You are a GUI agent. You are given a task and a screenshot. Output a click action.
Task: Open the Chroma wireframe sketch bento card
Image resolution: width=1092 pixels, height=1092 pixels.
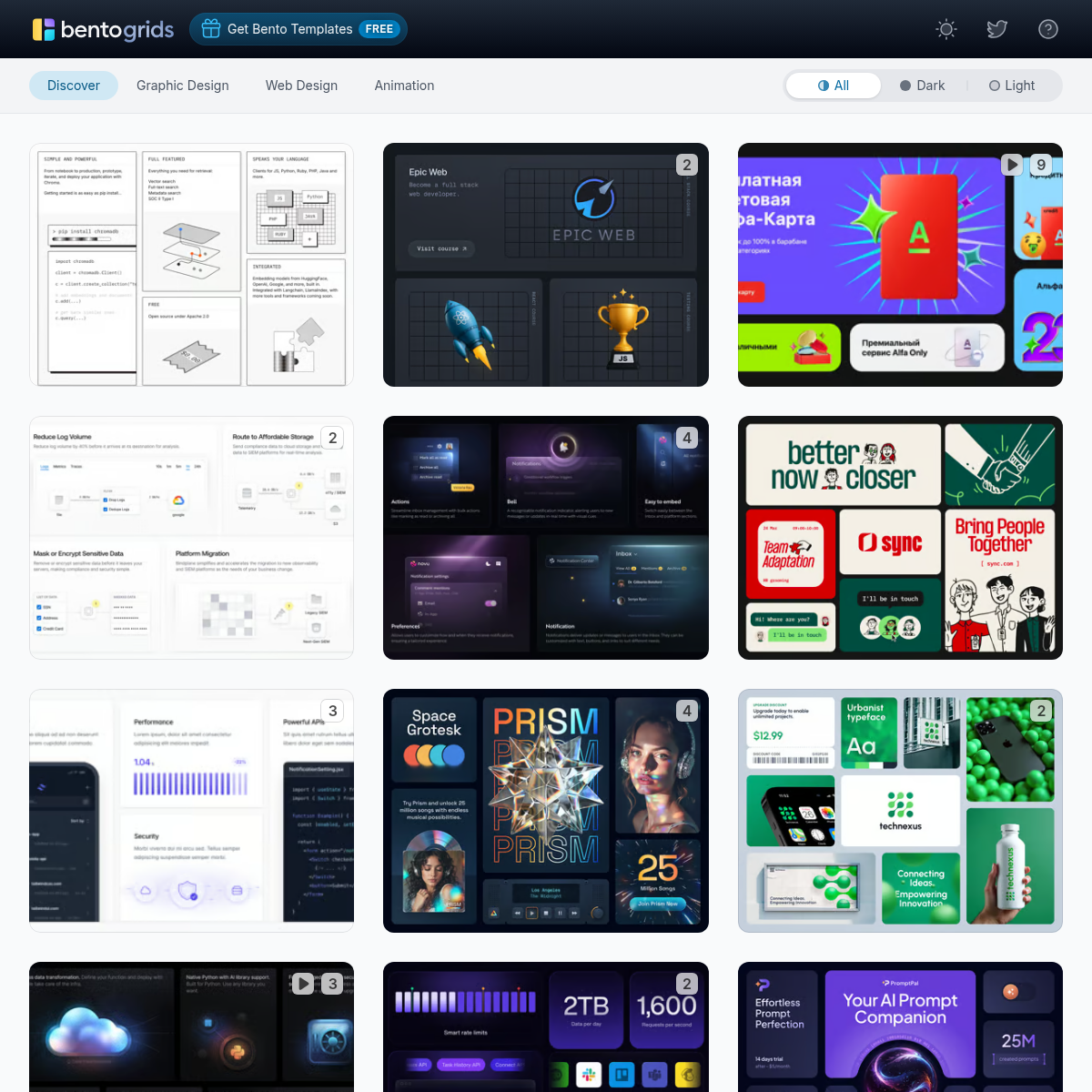(191, 265)
